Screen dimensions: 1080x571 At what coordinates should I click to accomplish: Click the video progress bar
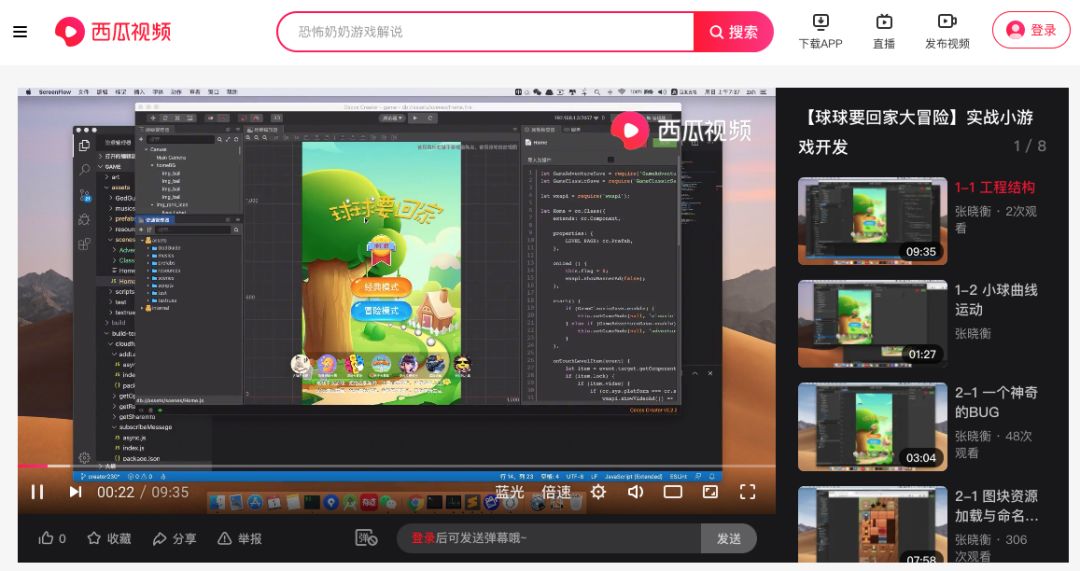coord(397,467)
